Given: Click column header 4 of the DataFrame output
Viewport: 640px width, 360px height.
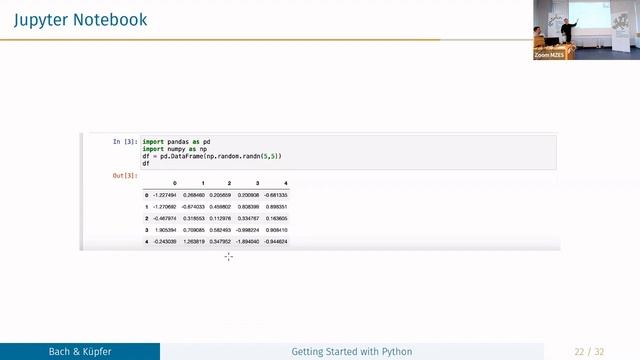Looking at the screenshot, I should pyautogui.click(x=286, y=183).
